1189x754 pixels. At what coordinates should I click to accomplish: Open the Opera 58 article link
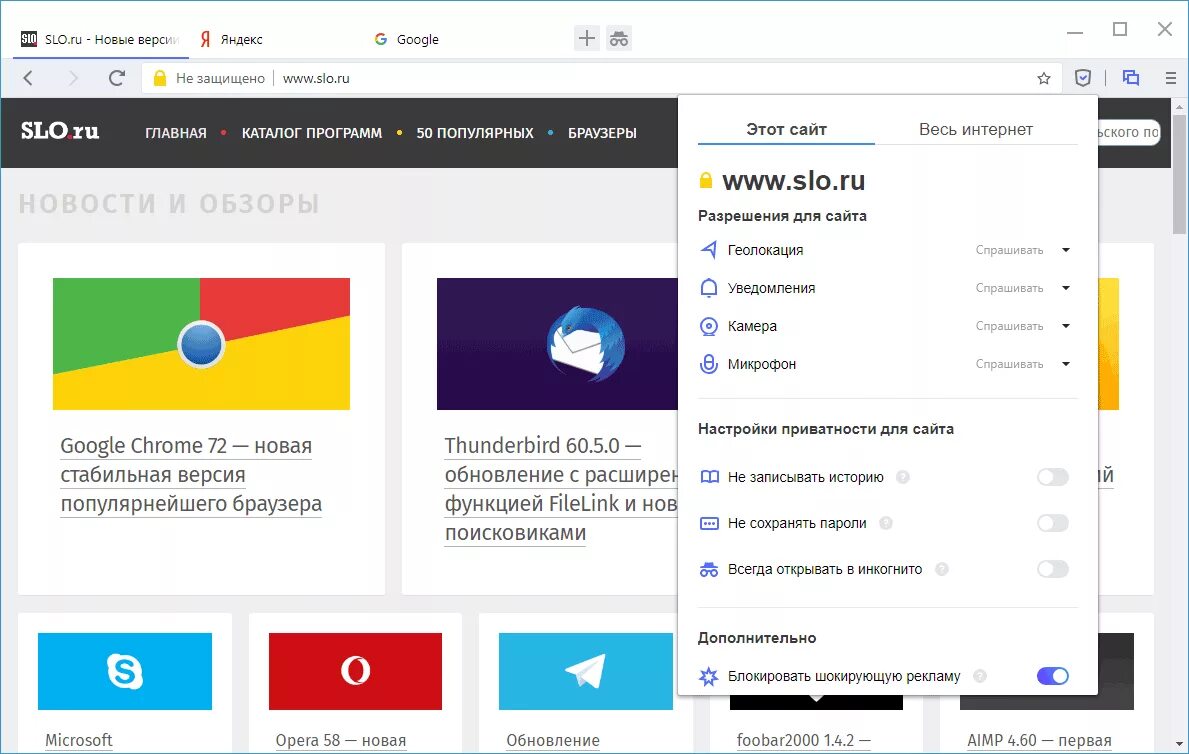(340, 740)
